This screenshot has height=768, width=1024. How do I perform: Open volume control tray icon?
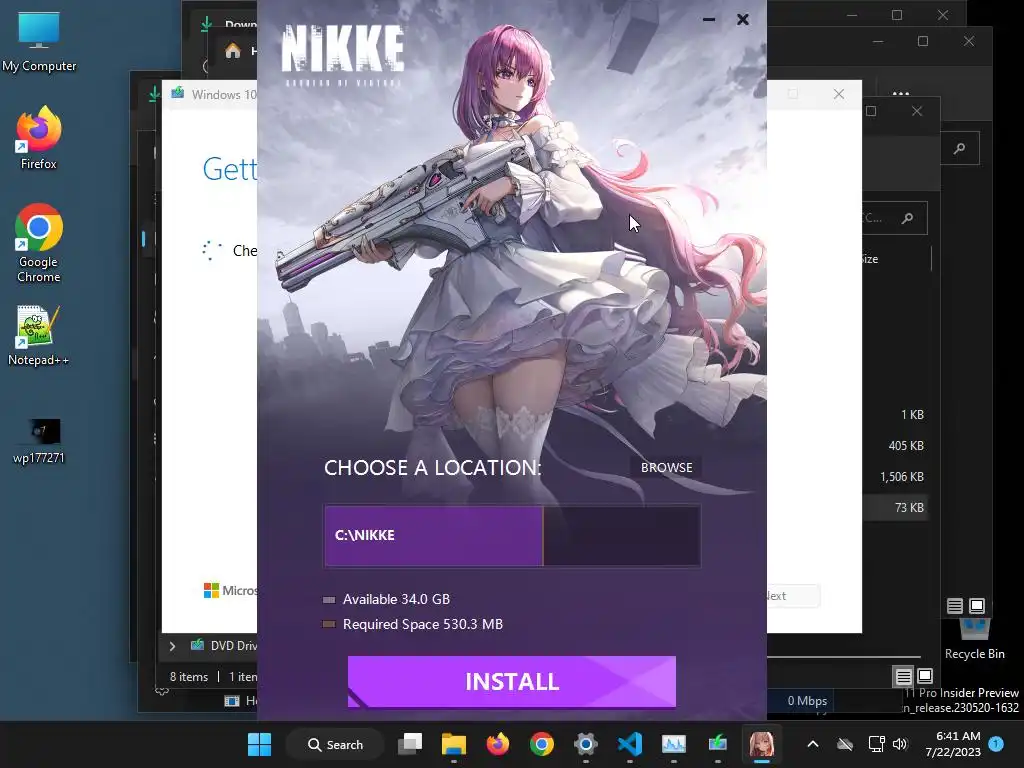pos(900,744)
